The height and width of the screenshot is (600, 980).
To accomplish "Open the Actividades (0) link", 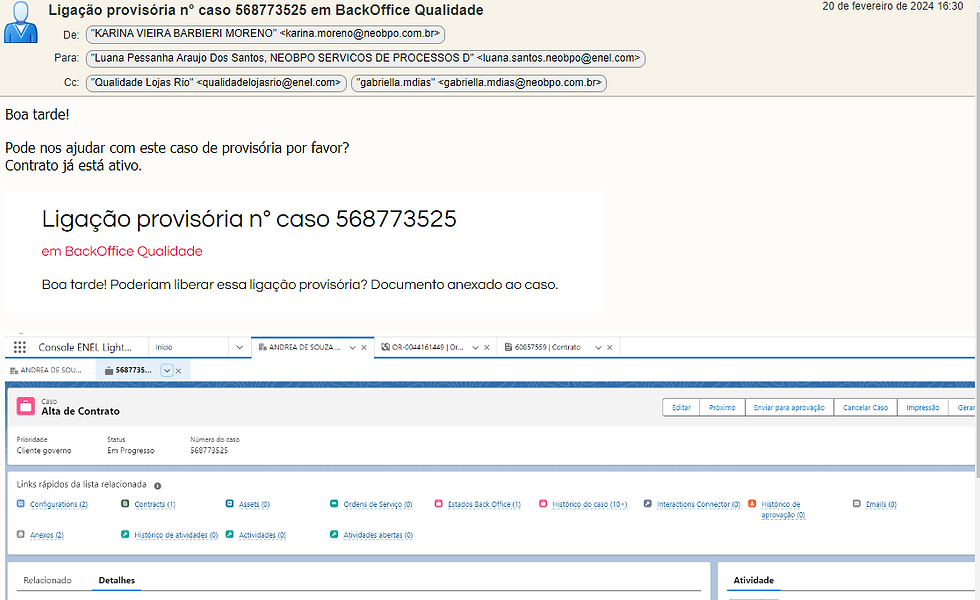I will (x=262, y=535).
